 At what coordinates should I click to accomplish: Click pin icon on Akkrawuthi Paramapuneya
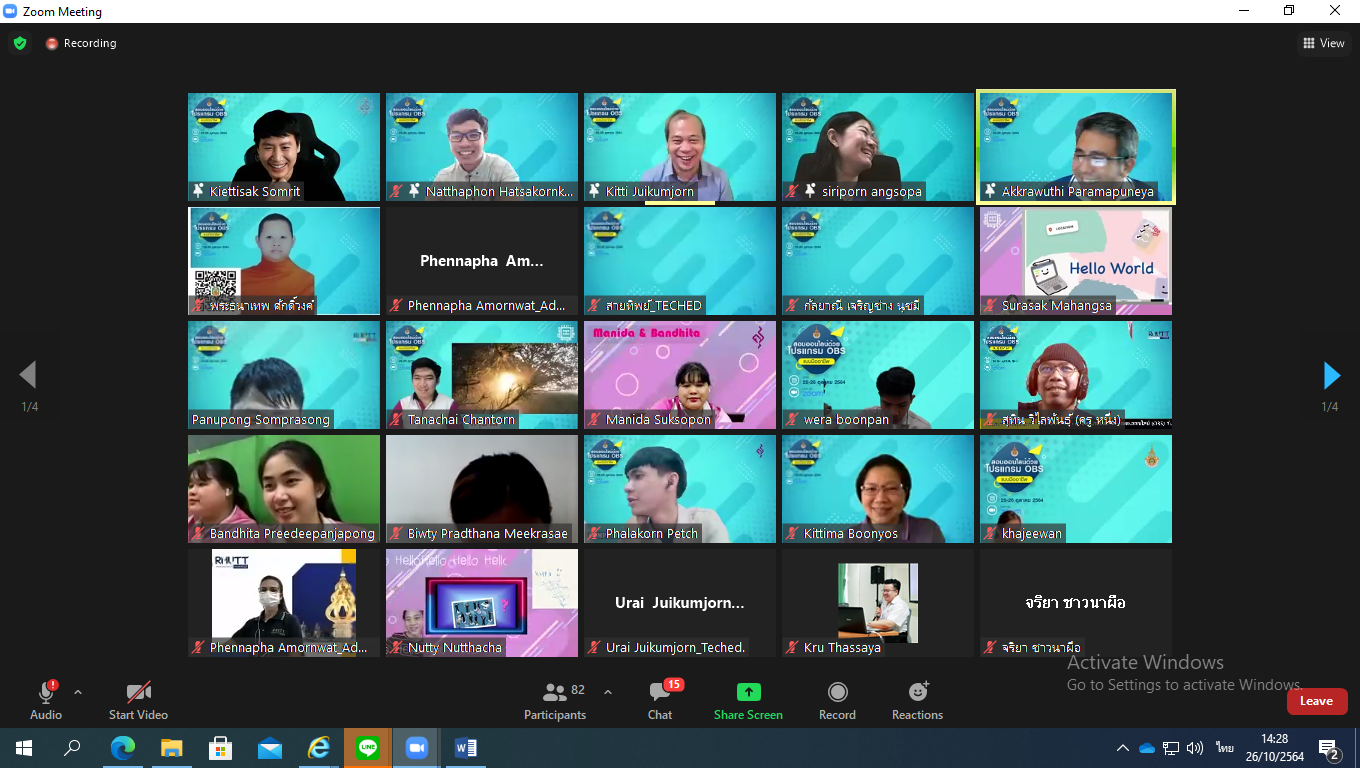[990, 190]
